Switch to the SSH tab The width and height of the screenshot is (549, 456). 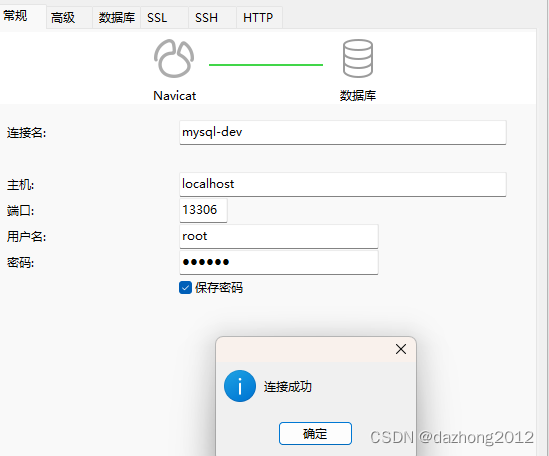click(212, 18)
